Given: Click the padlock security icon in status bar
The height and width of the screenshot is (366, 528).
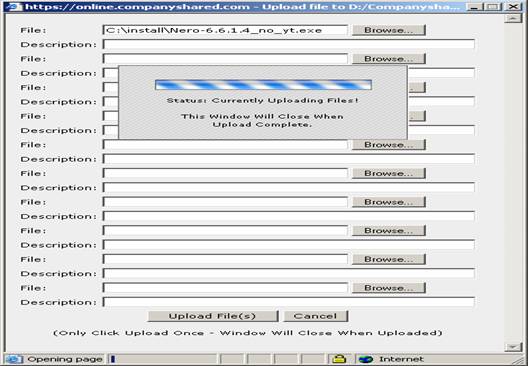Looking at the screenshot, I should coord(339,359).
